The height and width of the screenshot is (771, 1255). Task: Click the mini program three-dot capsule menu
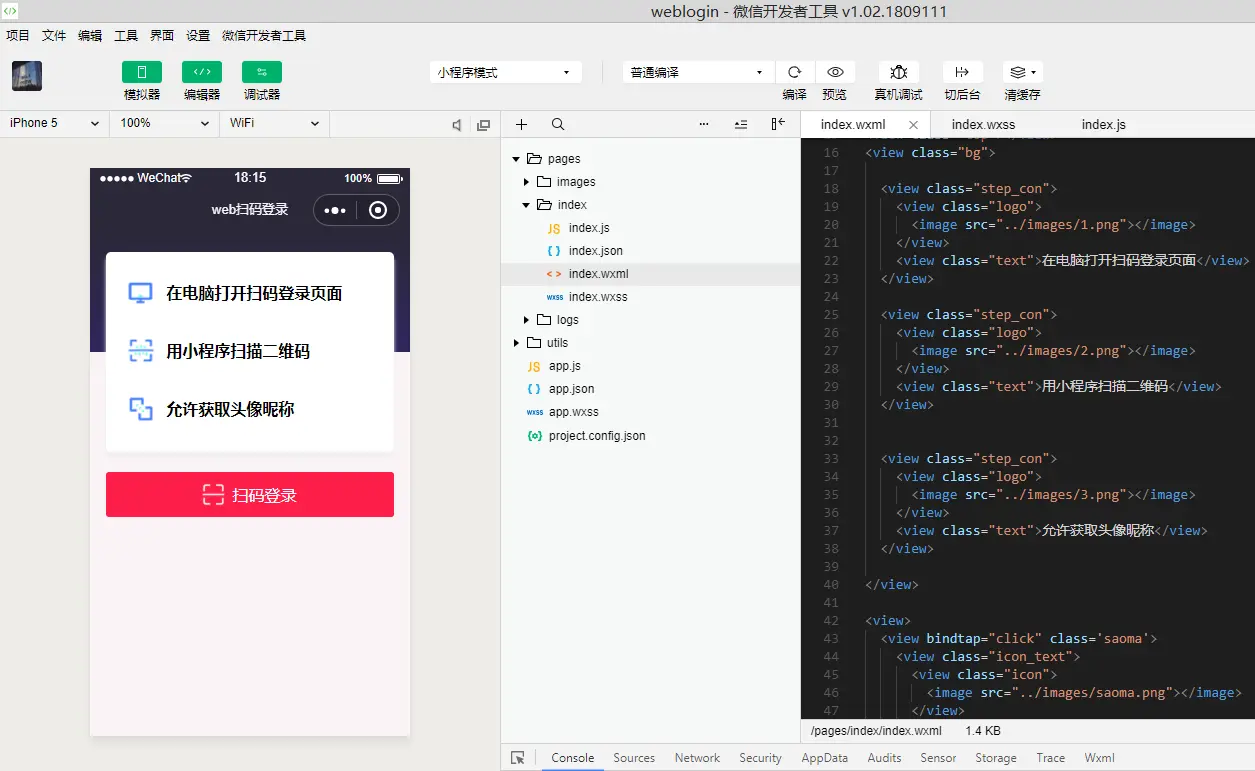tap(335, 210)
